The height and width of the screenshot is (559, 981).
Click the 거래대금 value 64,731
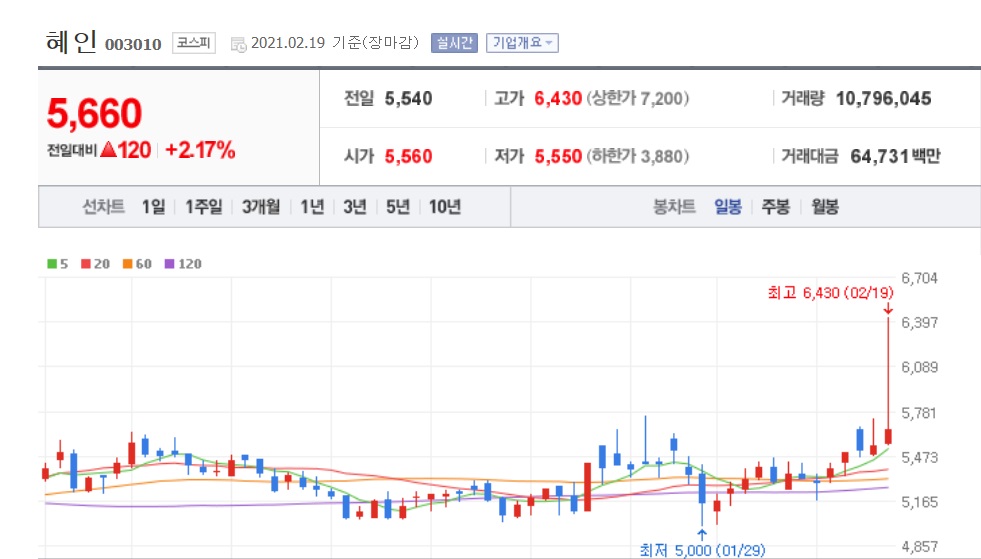(x=879, y=156)
